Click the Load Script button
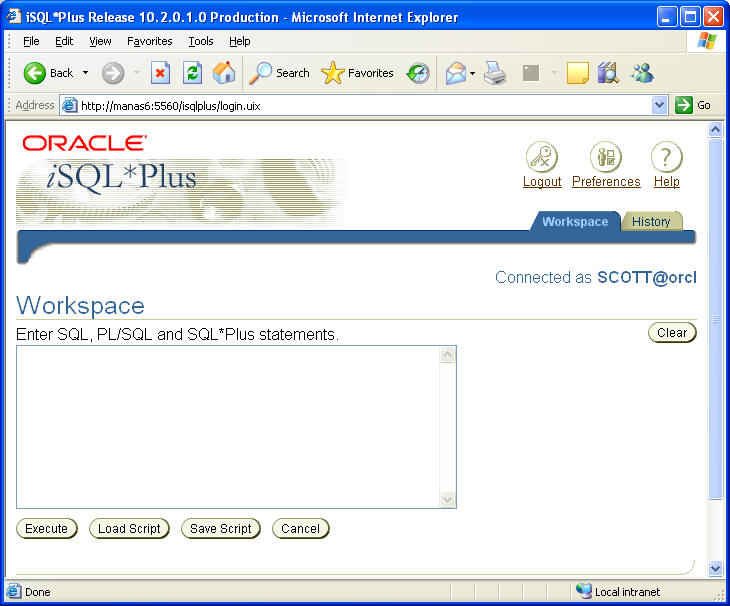The height and width of the screenshot is (606, 730). click(129, 529)
